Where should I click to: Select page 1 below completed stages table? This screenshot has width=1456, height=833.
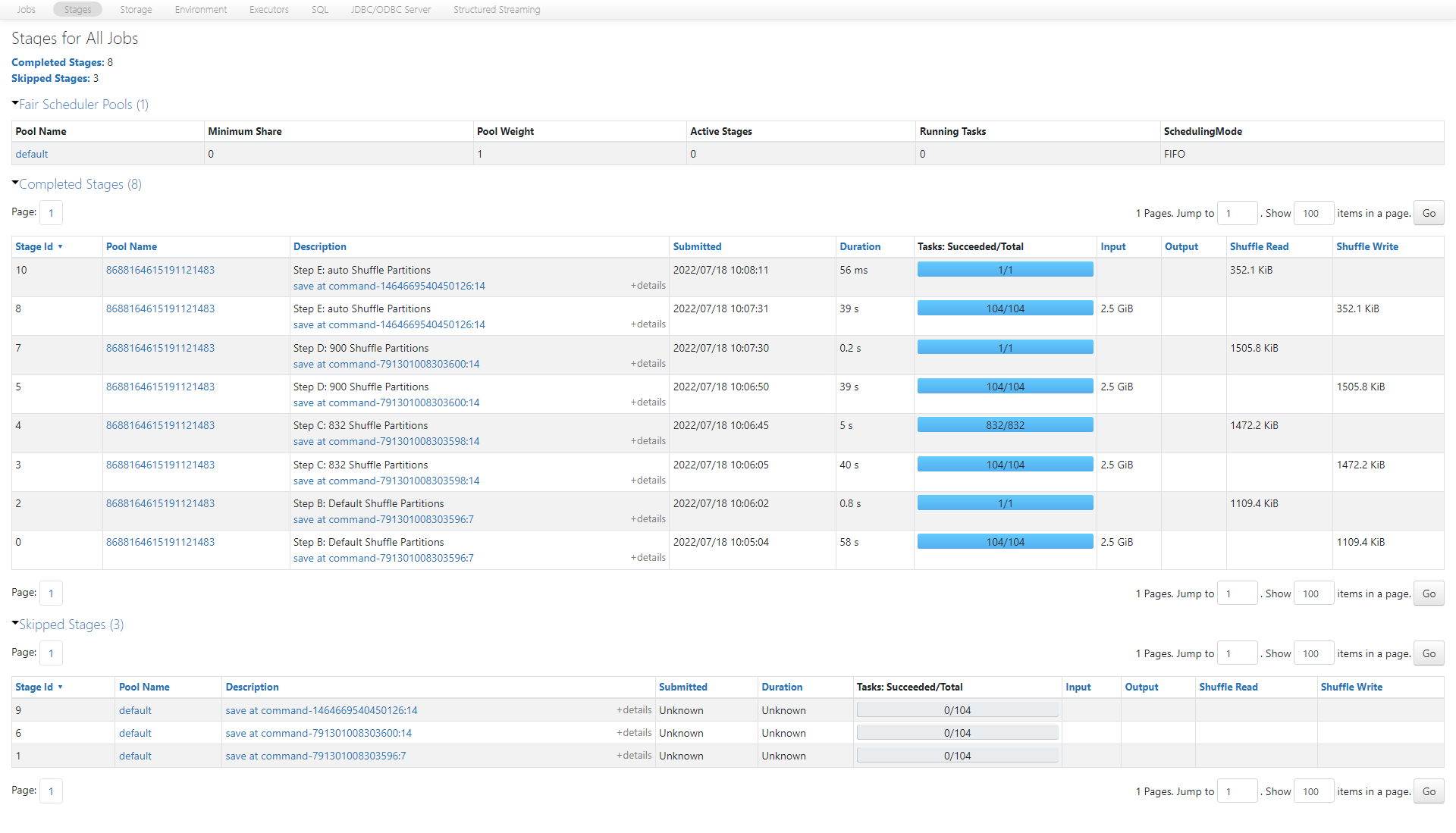(x=51, y=593)
